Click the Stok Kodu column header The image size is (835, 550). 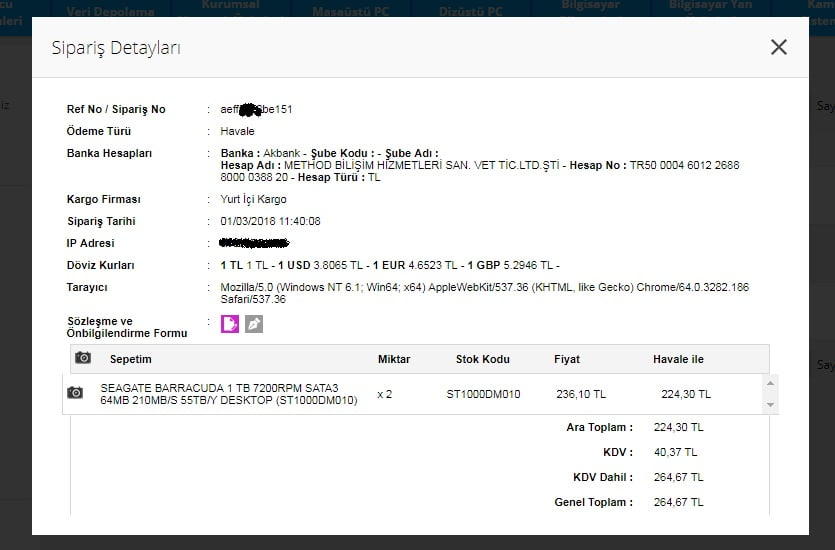click(482, 359)
